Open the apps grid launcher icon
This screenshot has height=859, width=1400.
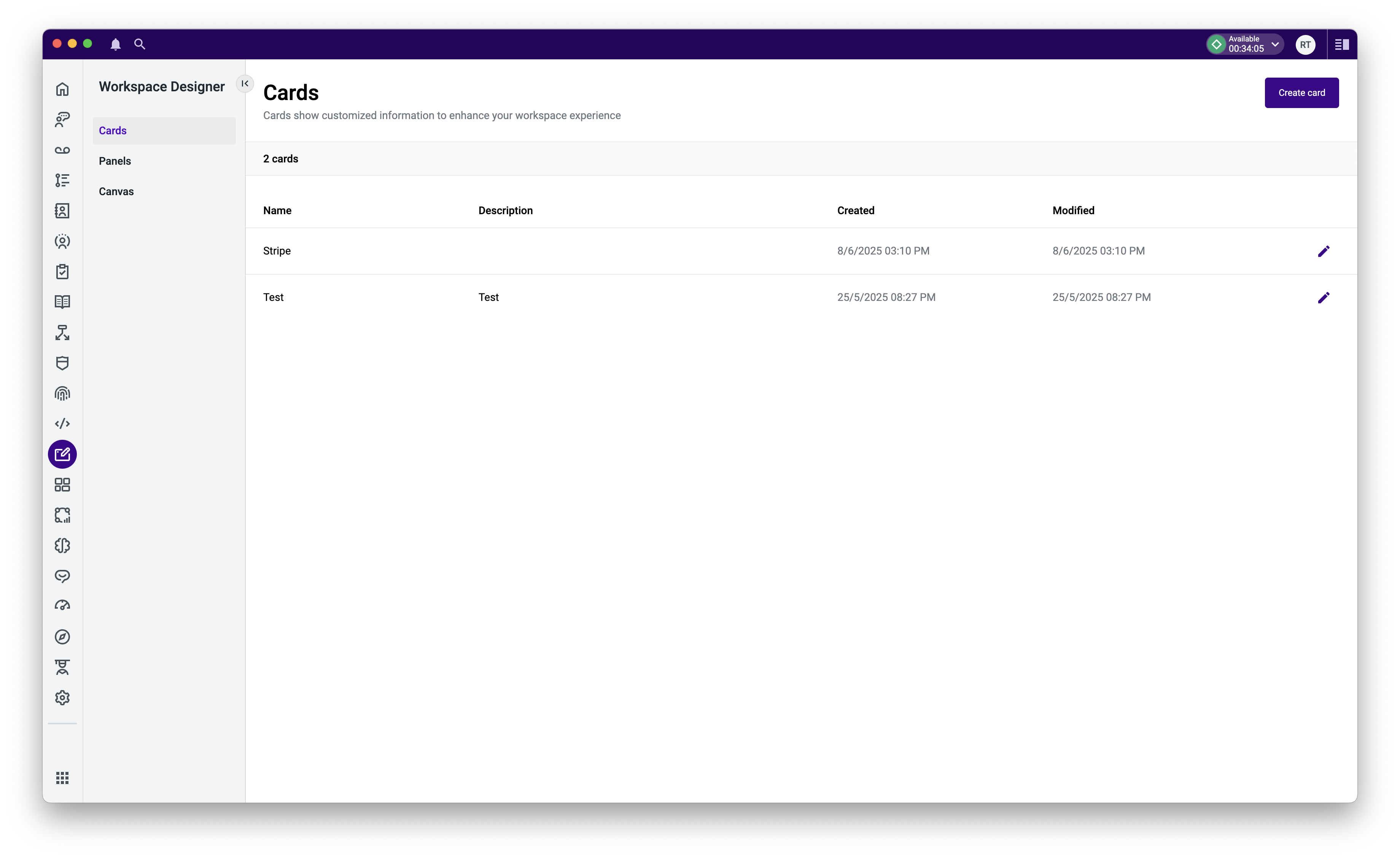point(62,778)
